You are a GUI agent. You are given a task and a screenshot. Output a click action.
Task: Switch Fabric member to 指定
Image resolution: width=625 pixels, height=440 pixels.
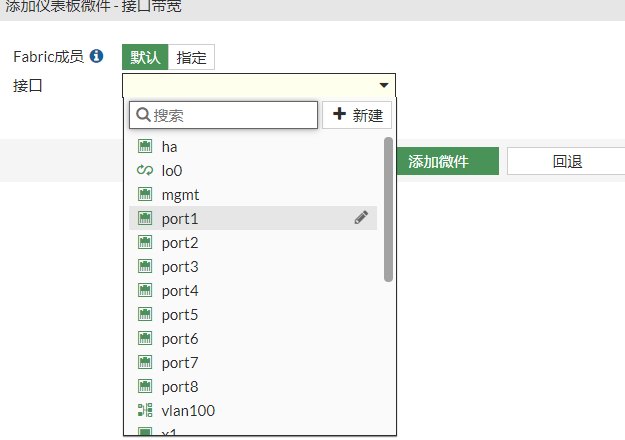191,57
